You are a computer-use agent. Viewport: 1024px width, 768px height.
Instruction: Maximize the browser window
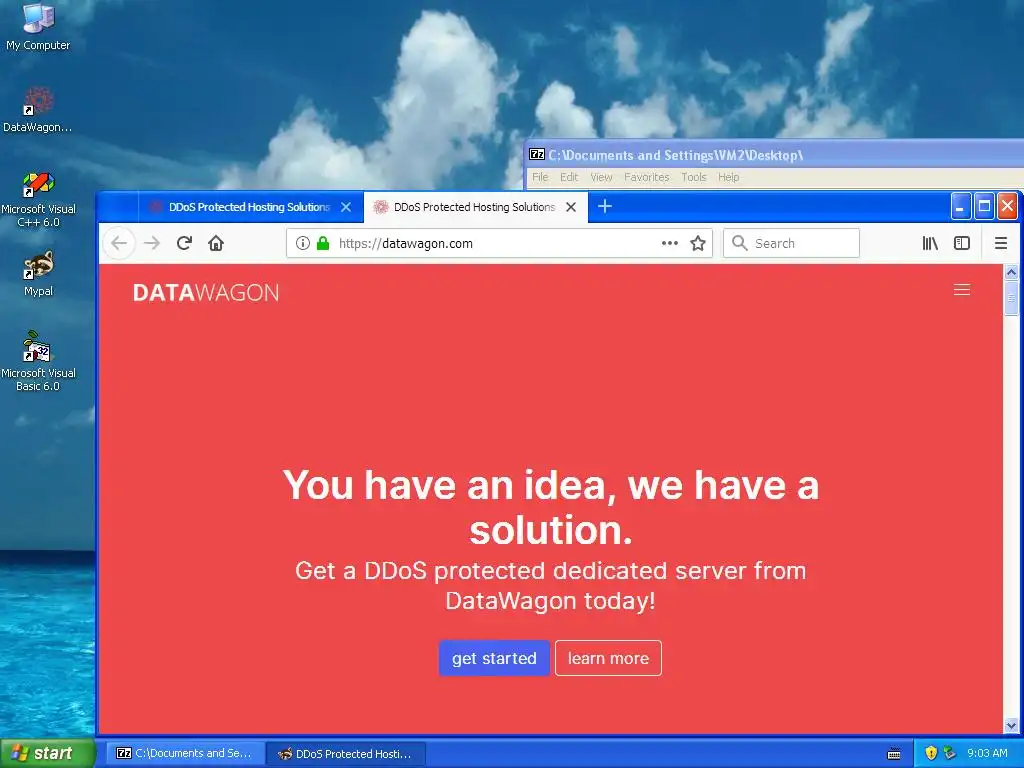coord(984,206)
